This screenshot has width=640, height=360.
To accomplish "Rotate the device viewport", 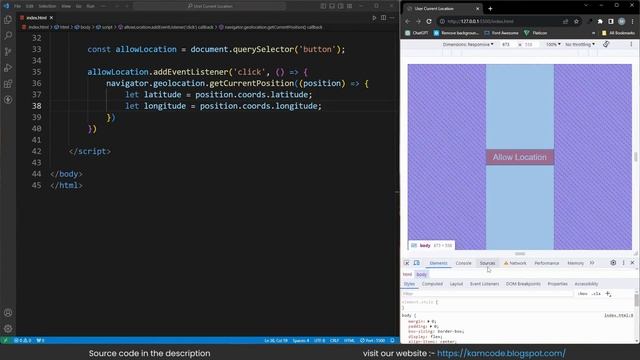I will (606, 44).
